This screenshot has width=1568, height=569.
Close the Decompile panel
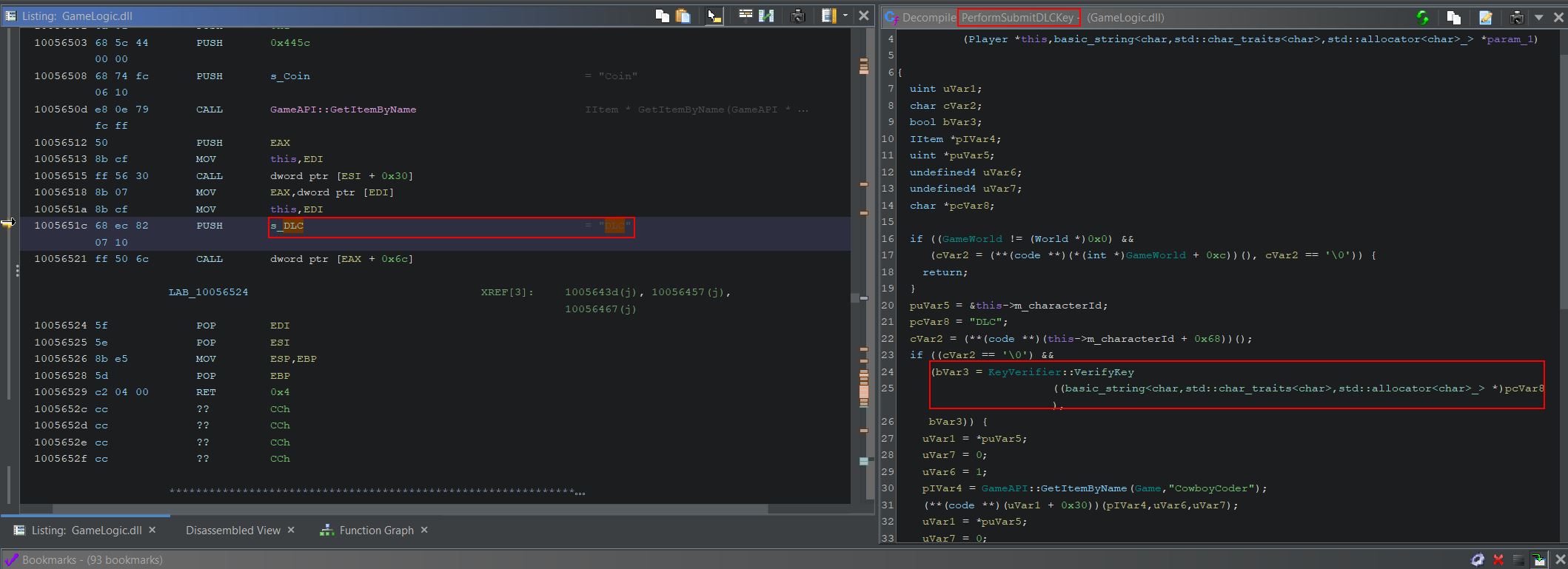1557,18
